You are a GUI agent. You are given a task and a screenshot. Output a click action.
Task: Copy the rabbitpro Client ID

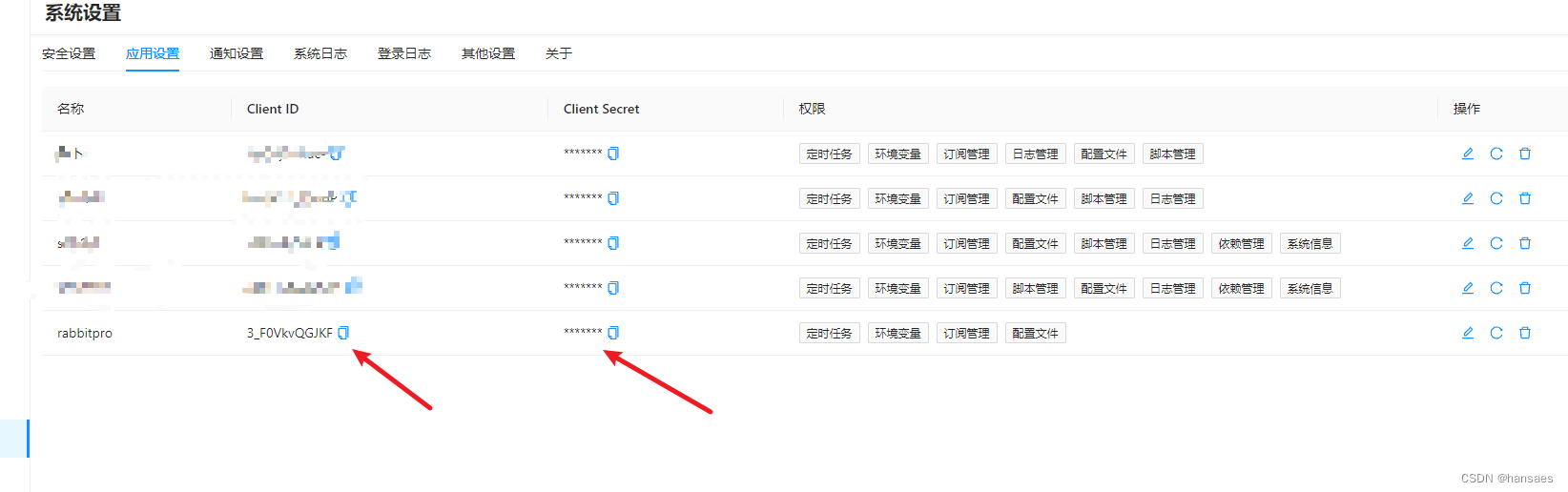(x=343, y=333)
